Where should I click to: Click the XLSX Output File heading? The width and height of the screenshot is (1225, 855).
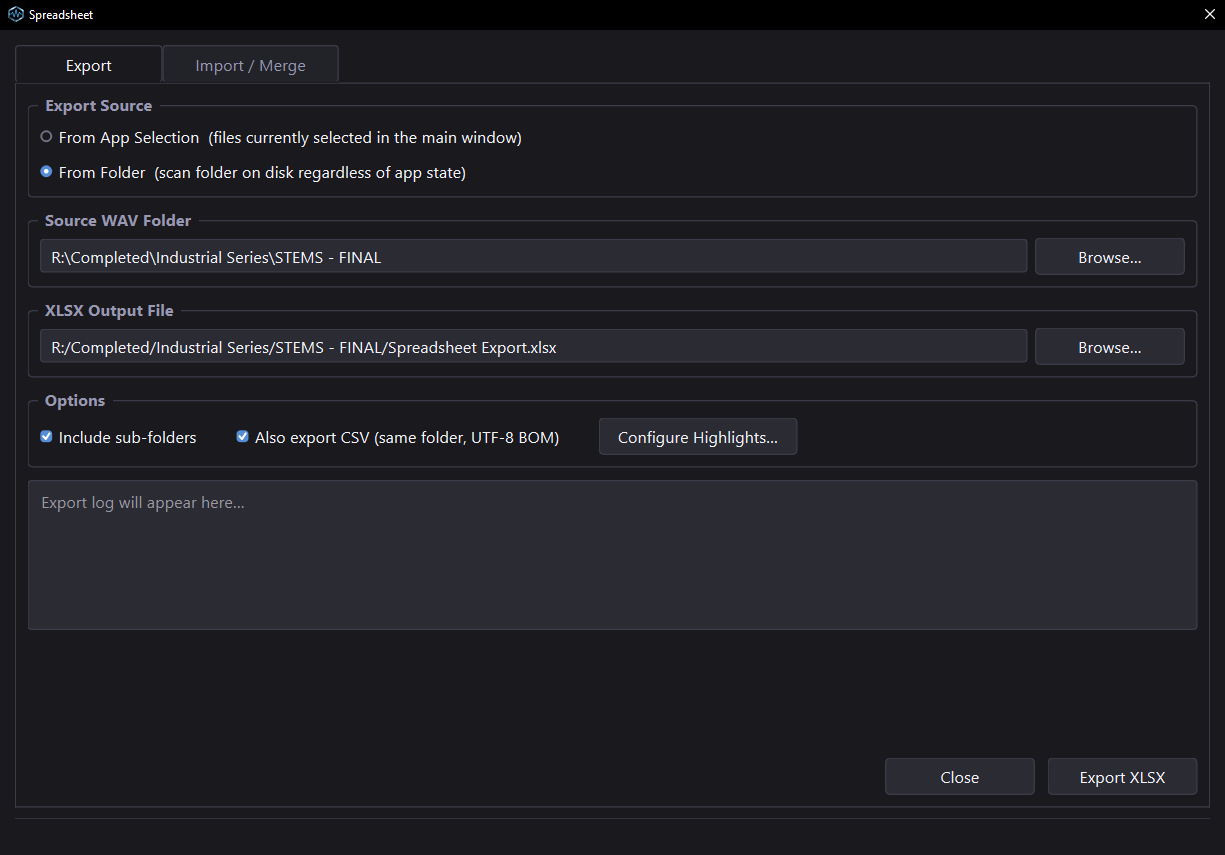tap(109, 311)
